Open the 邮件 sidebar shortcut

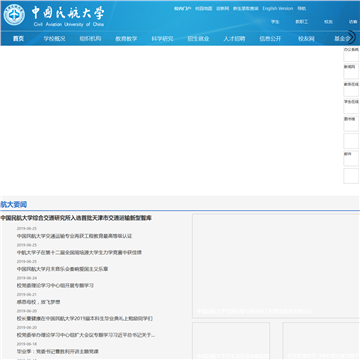point(351,158)
